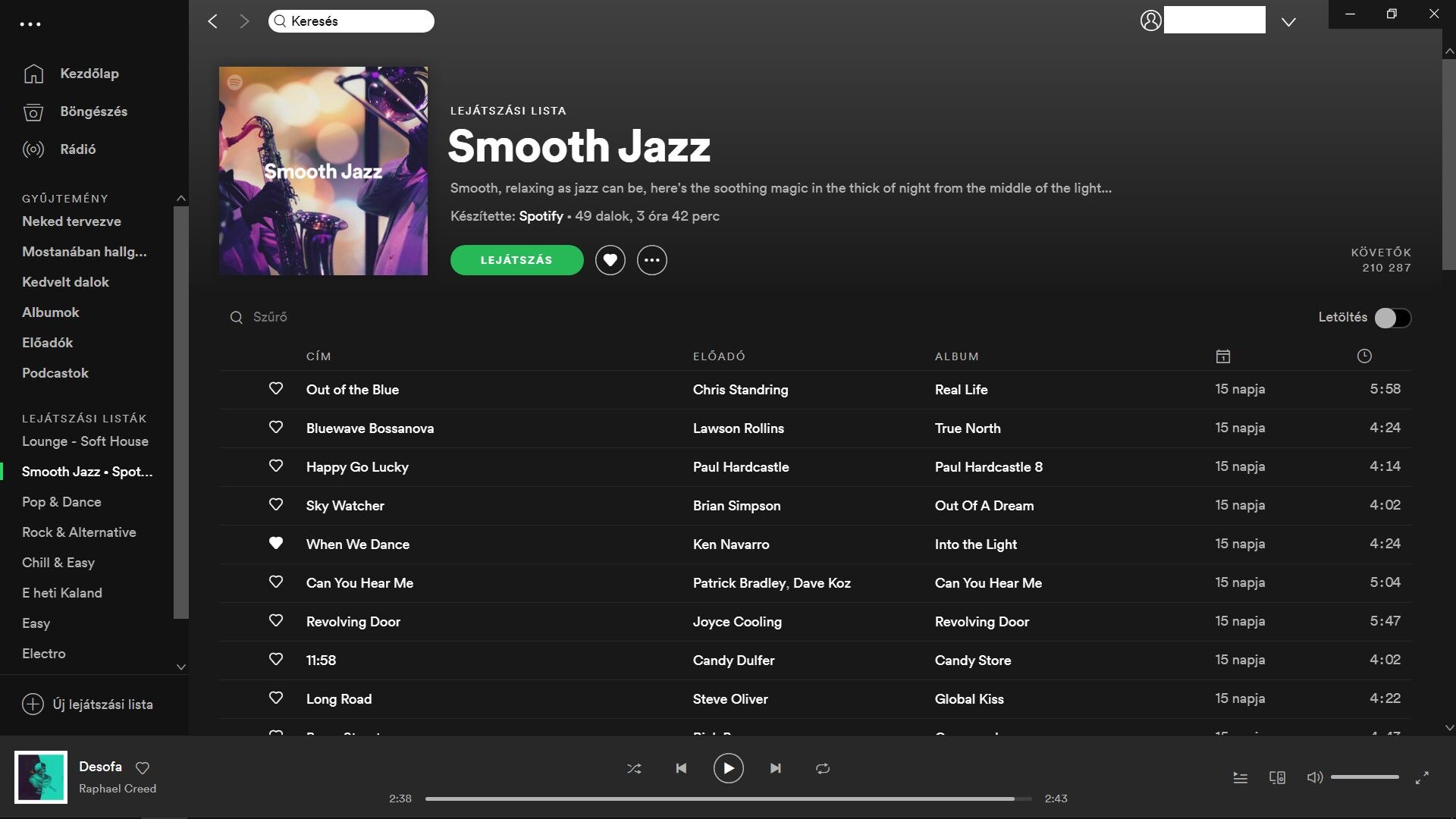Image resolution: width=1456 pixels, height=819 pixels.
Task: Skip to previous track
Action: [x=681, y=768]
